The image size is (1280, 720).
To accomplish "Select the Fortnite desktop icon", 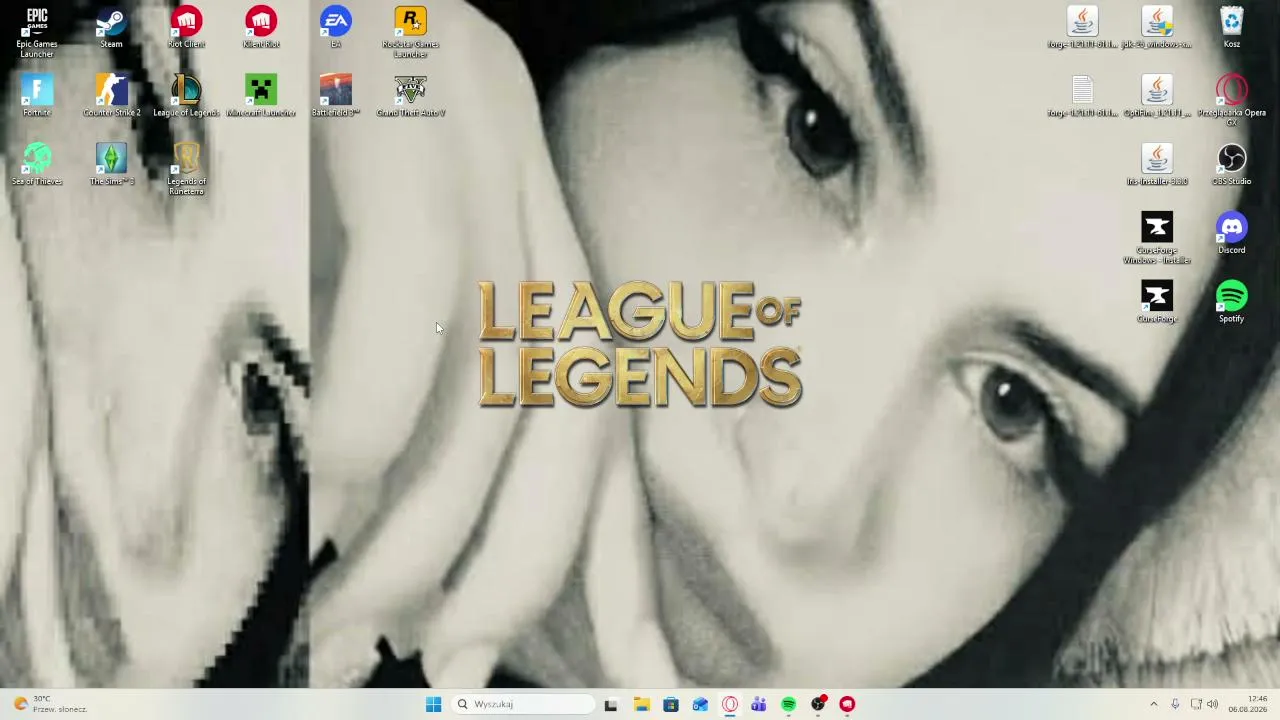I will pos(37,96).
